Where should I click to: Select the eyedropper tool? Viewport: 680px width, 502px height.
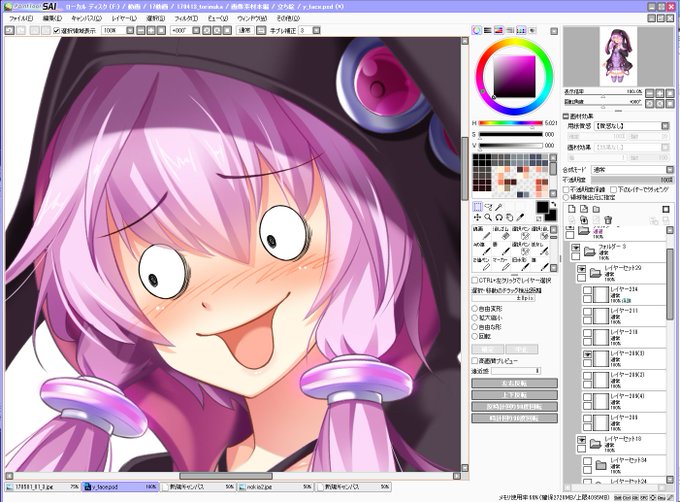(x=520, y=217)
